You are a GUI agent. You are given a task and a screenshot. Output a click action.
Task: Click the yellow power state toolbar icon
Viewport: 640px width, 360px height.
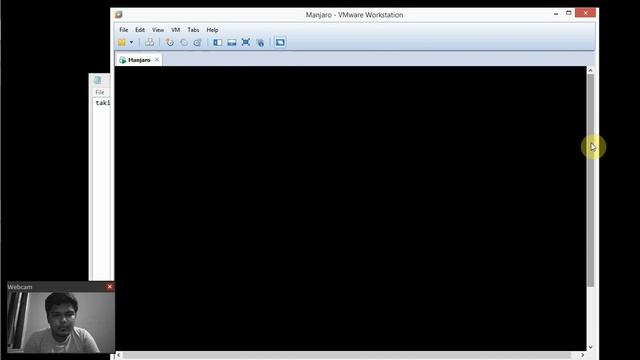pos(122,42)
